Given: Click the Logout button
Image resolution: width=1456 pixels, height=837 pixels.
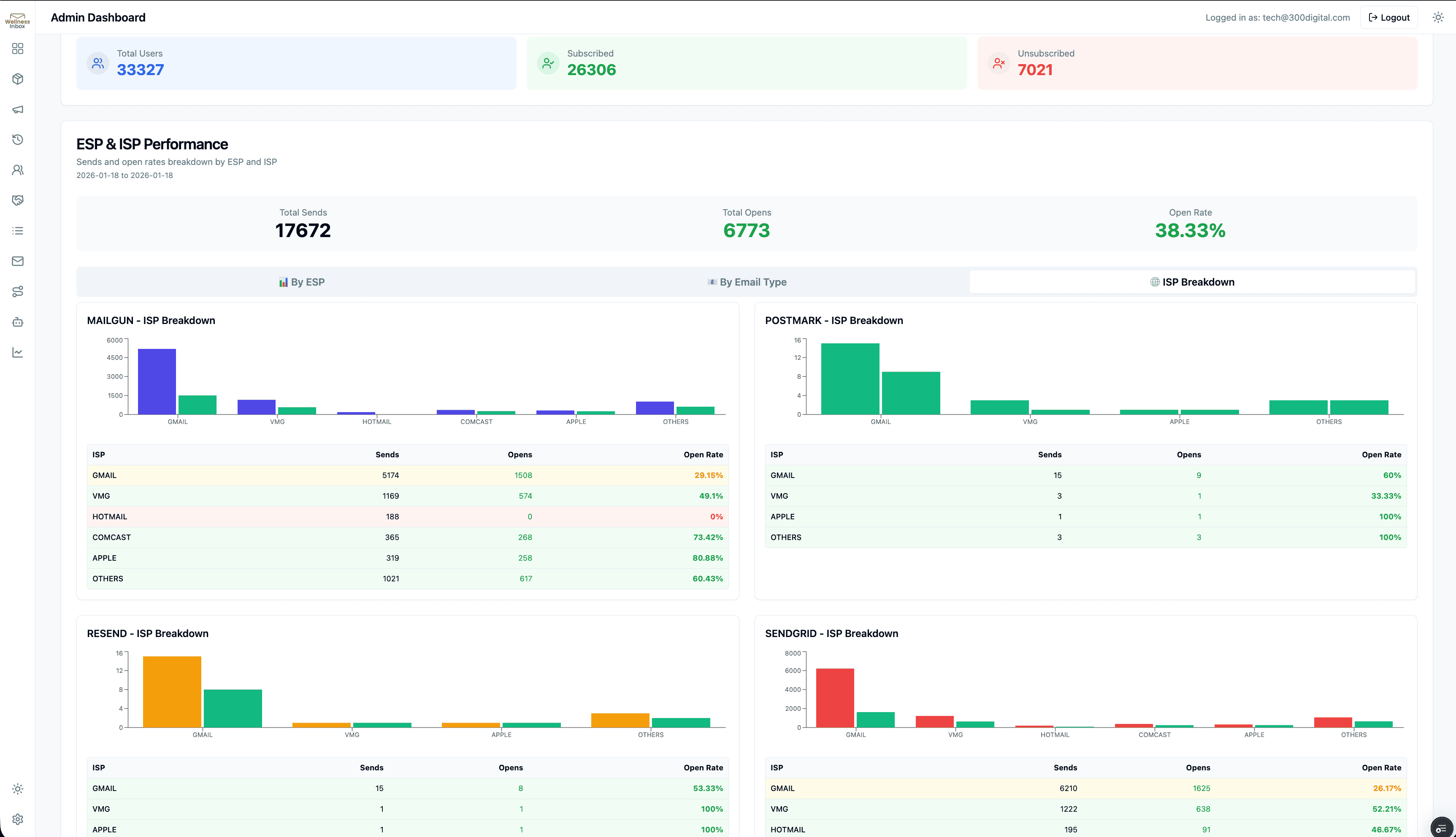Looking at the screenshot, I should [1389, 17].
